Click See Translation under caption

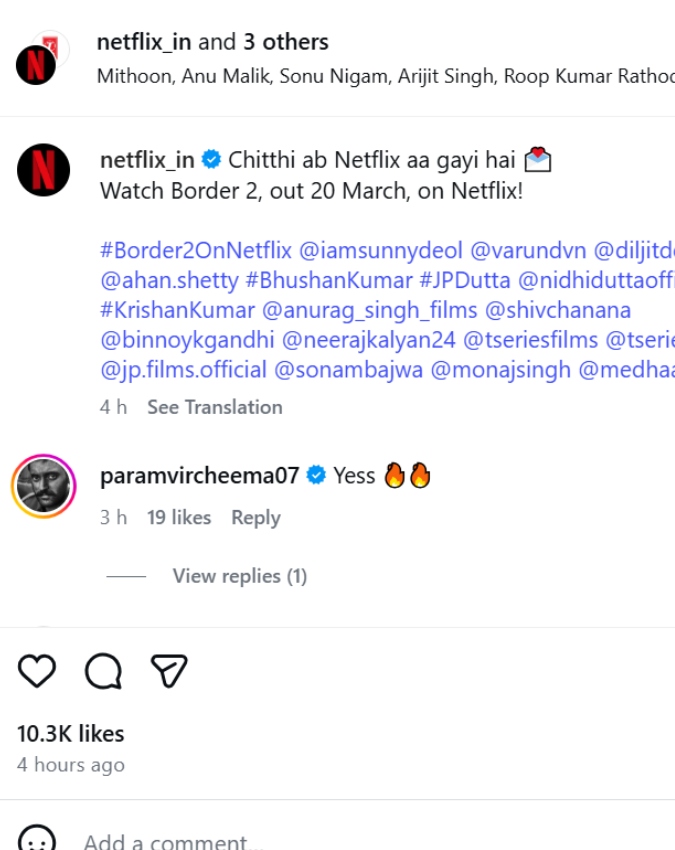(x=214, y=407)
